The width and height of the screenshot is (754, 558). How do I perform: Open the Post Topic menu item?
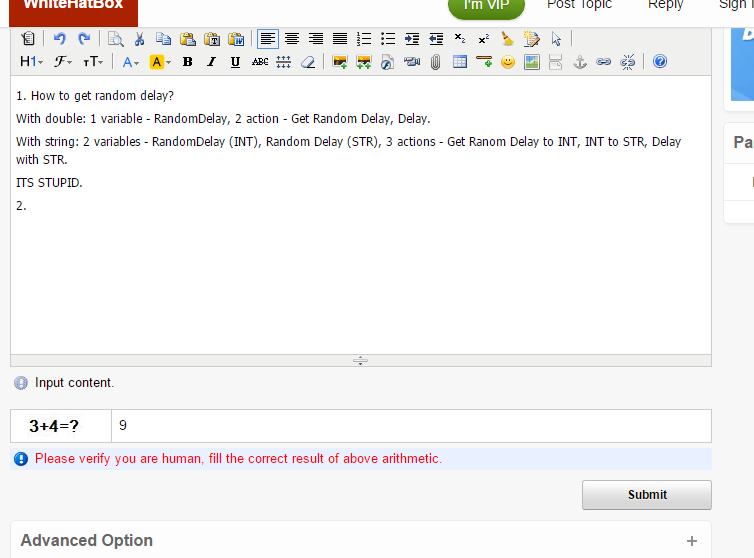pyautogui.click(x=579, y=5)
